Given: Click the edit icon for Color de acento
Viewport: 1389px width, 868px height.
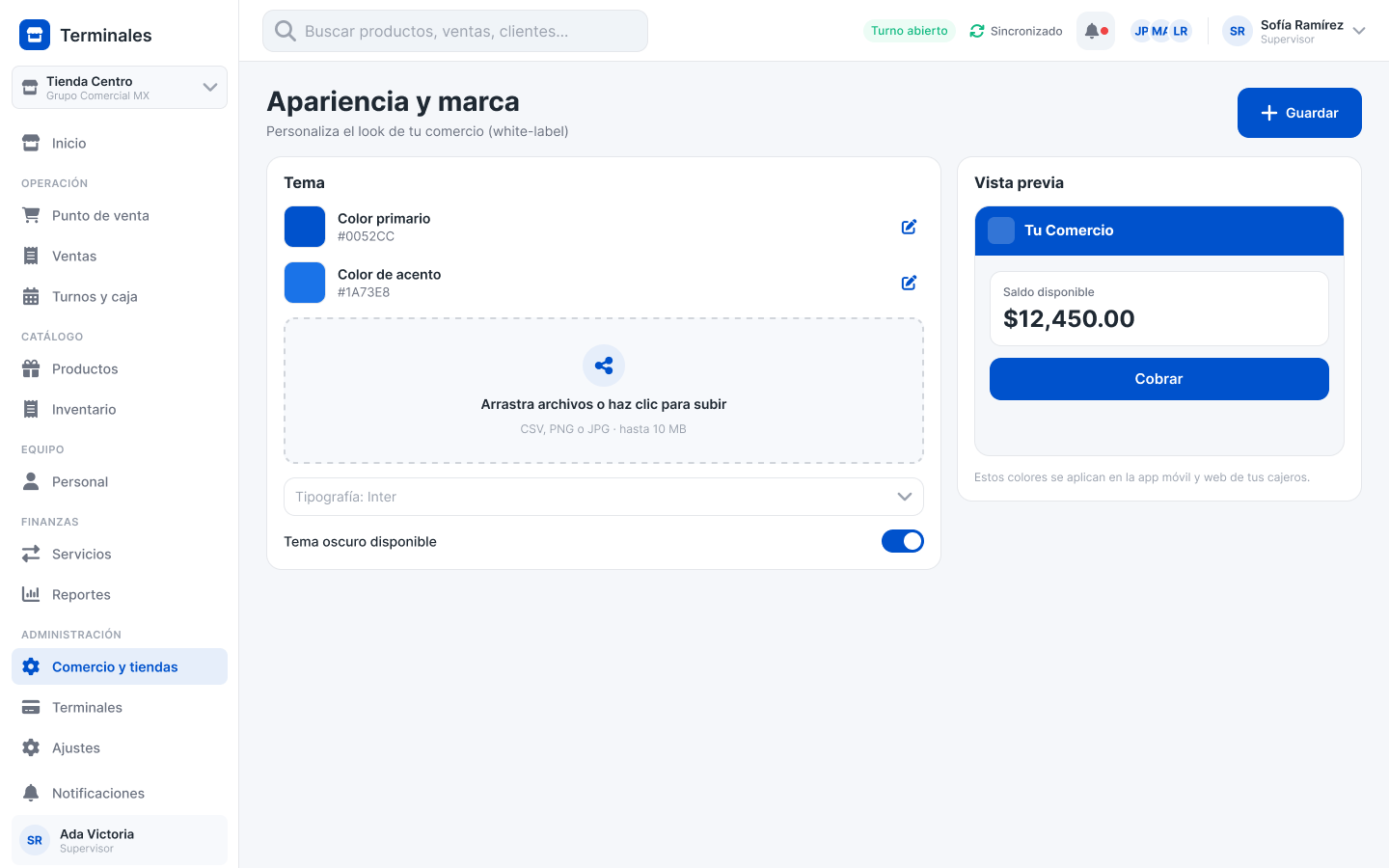Looking at the screenshot, I should coord(909,283).
